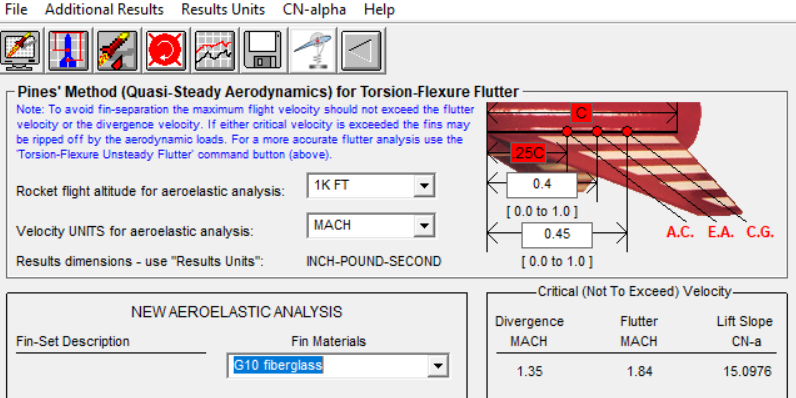Open the Additional Results menu
The image size is (796, 398).
pyautogui.click(x=104, y=10)
